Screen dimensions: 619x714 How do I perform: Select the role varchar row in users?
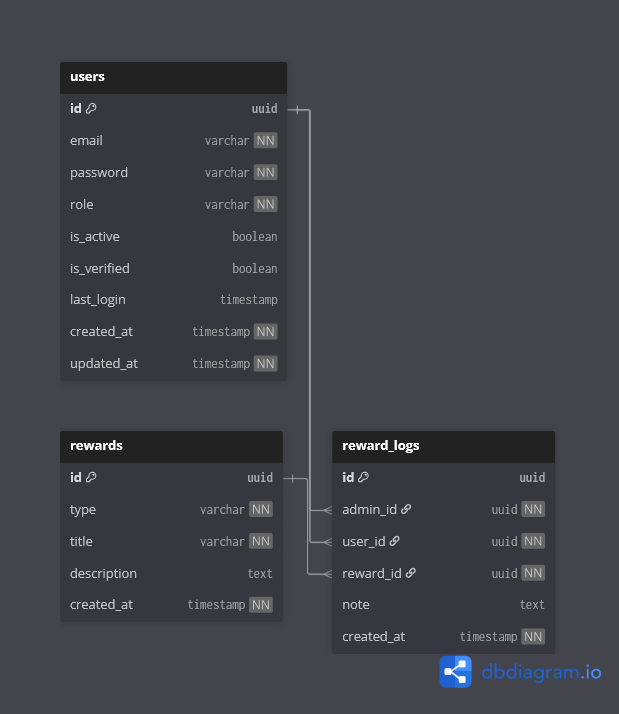173,205
